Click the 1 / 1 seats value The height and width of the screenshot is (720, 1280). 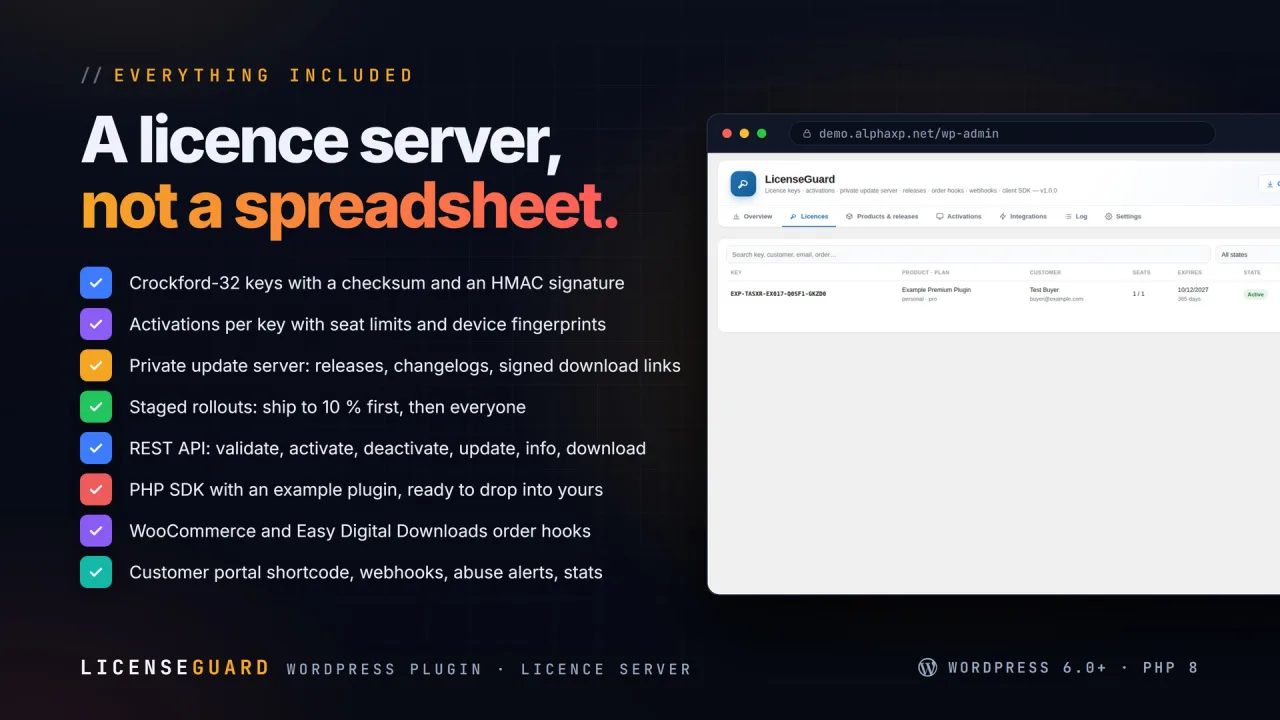point(1138,294)
